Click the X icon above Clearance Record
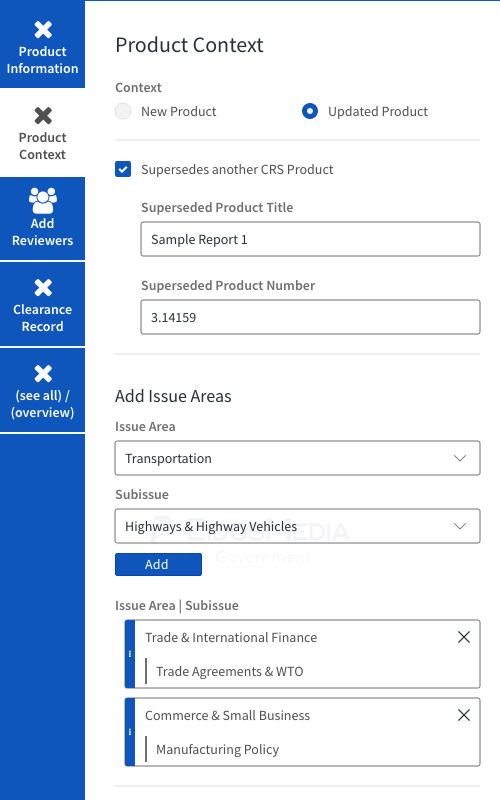 click(43, 288)
